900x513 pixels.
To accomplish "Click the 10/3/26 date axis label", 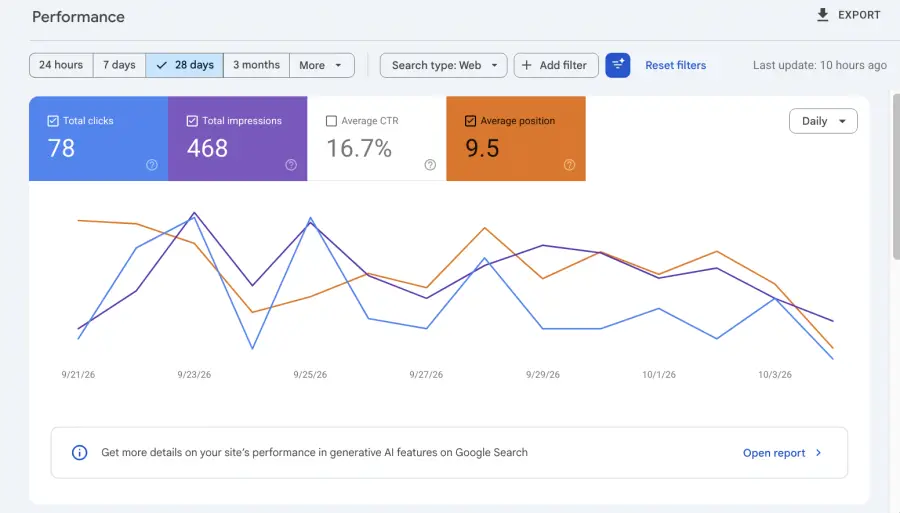I will (x=775, y=375).
